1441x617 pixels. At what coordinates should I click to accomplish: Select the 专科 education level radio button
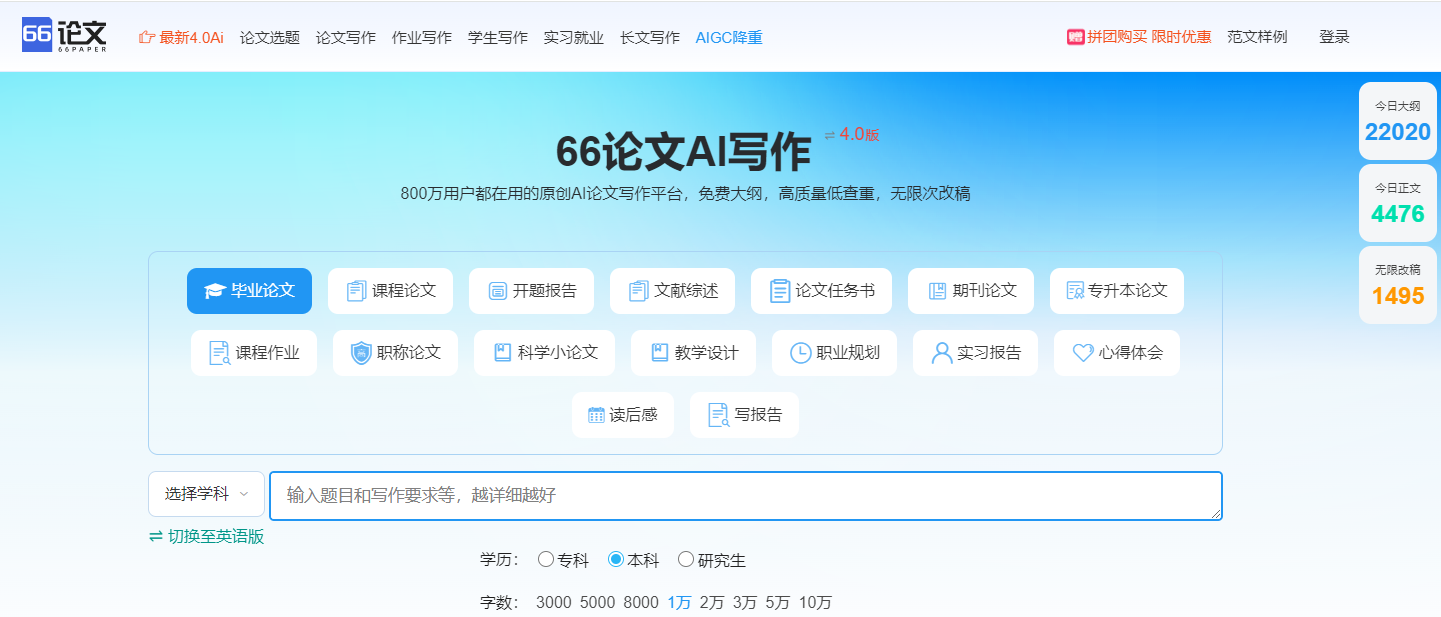[x=547, y=560]
